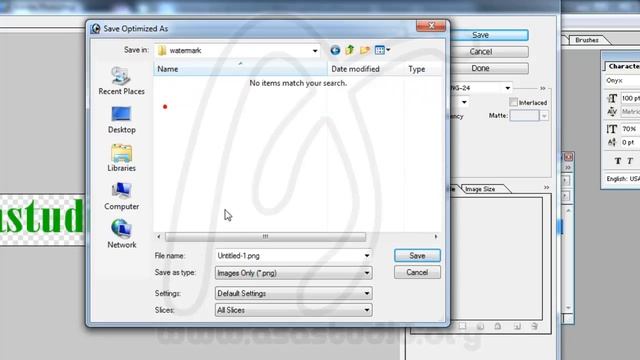Open Network location in sidebar

click(x=121, y=234)
